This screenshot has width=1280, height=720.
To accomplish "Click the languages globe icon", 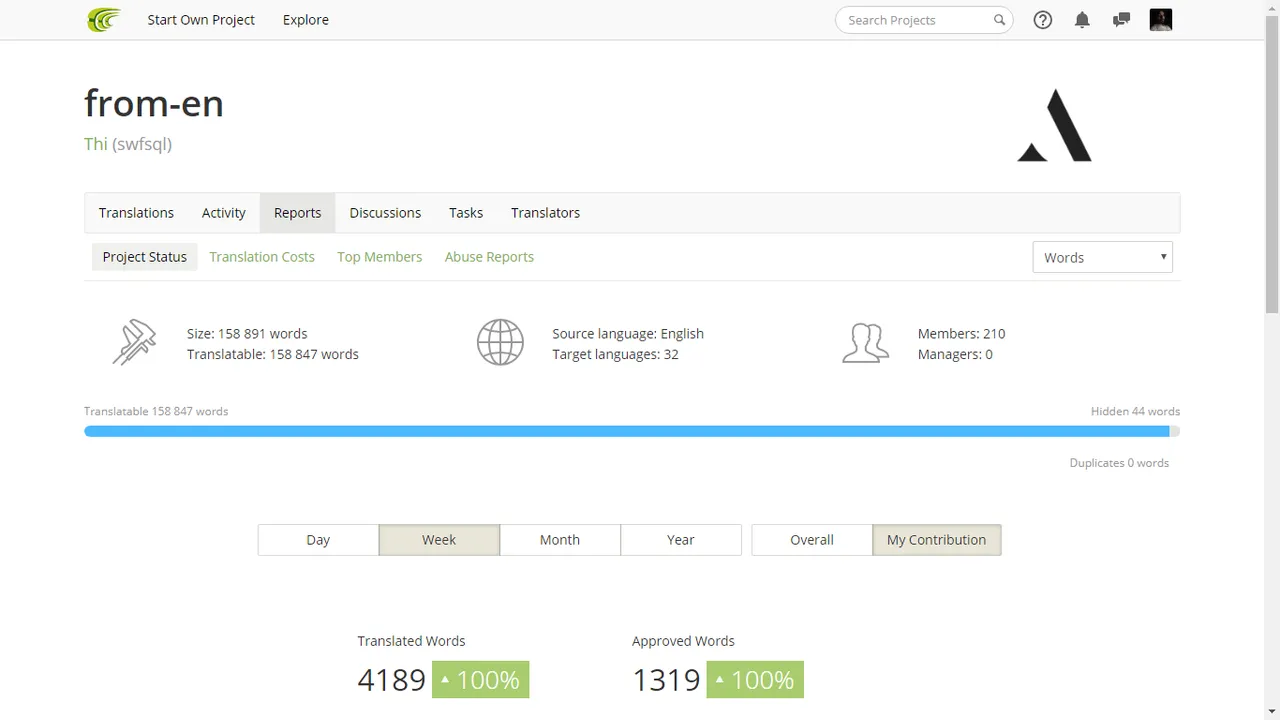I will click(x=500, y=342).
